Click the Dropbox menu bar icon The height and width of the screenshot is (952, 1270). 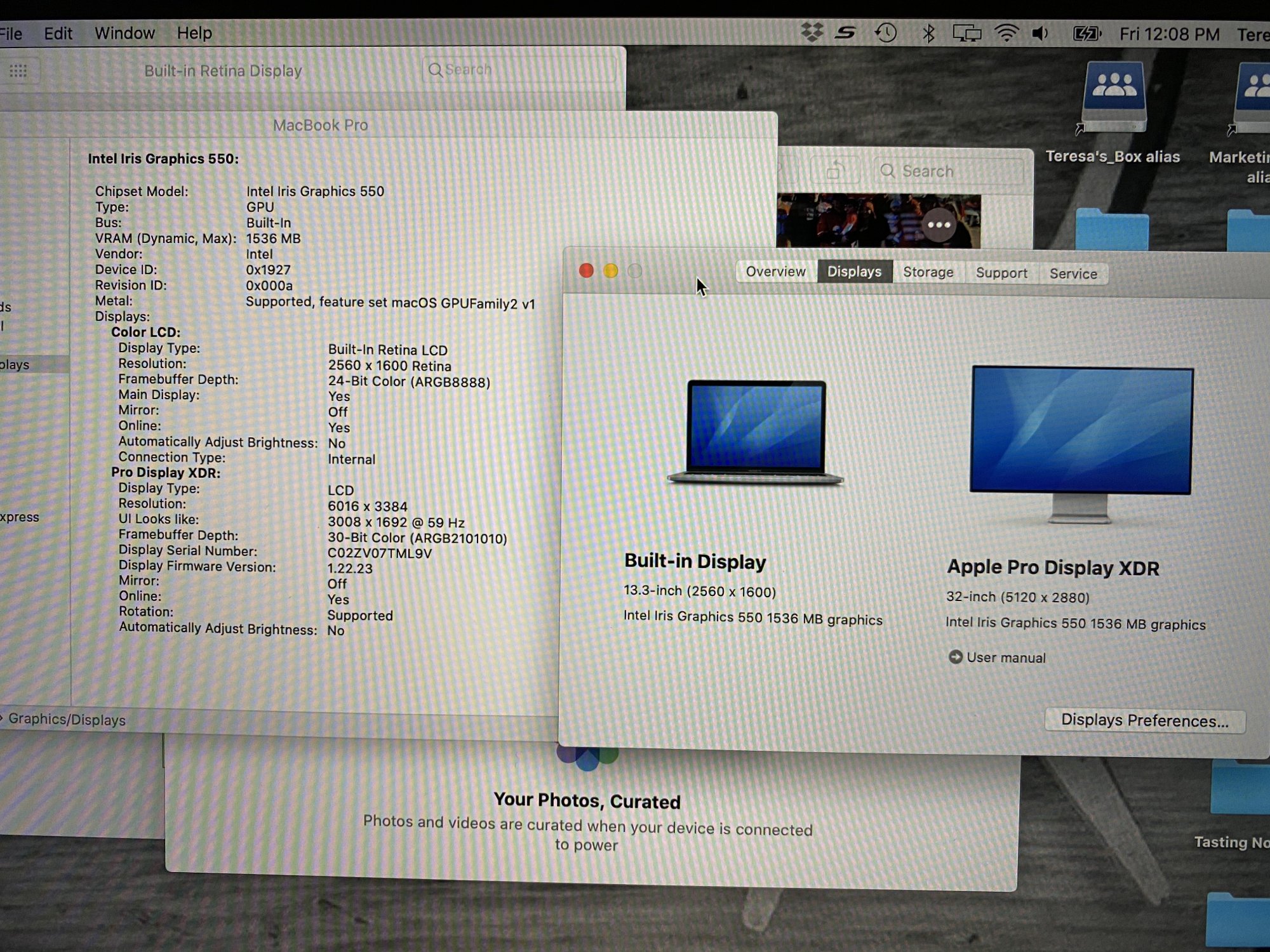tap(812, 32)
